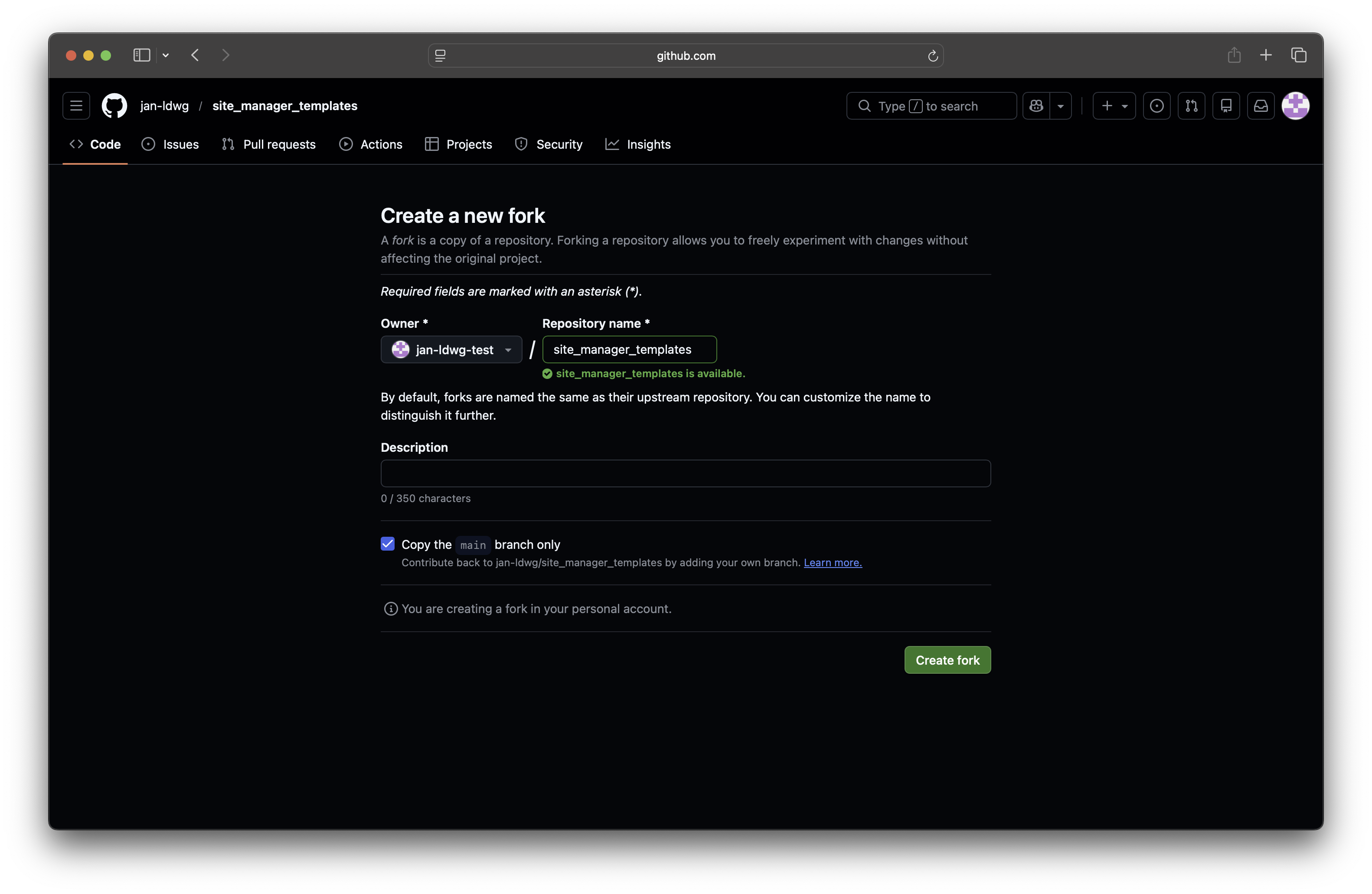Open the GitHub hamburger navigation menu

coord(76,106)
